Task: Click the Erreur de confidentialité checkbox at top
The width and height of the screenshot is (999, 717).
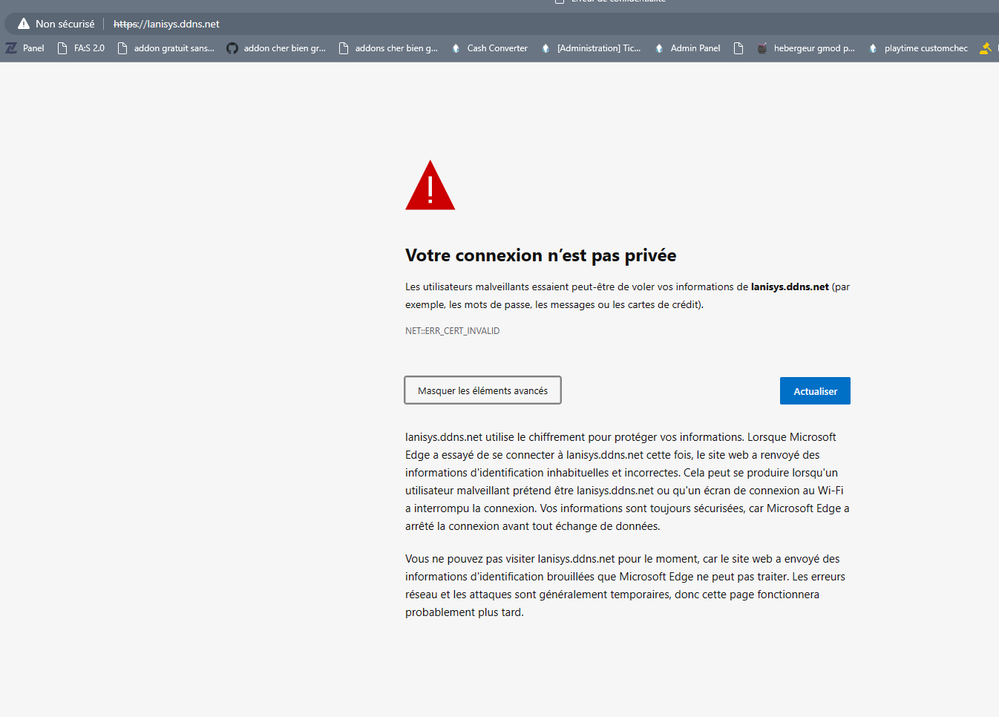Action: [x=560, y=2]
